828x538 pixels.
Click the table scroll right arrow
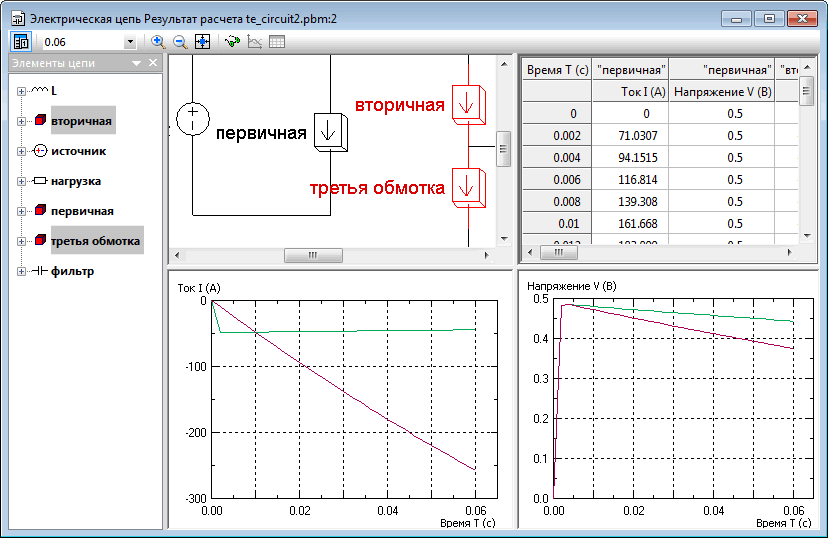[x=790, y=252]
